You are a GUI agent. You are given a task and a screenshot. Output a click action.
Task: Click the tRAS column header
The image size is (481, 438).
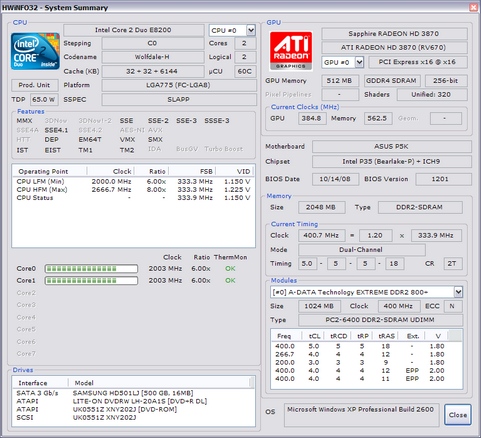pyautogui.click(x=386, y=336)
